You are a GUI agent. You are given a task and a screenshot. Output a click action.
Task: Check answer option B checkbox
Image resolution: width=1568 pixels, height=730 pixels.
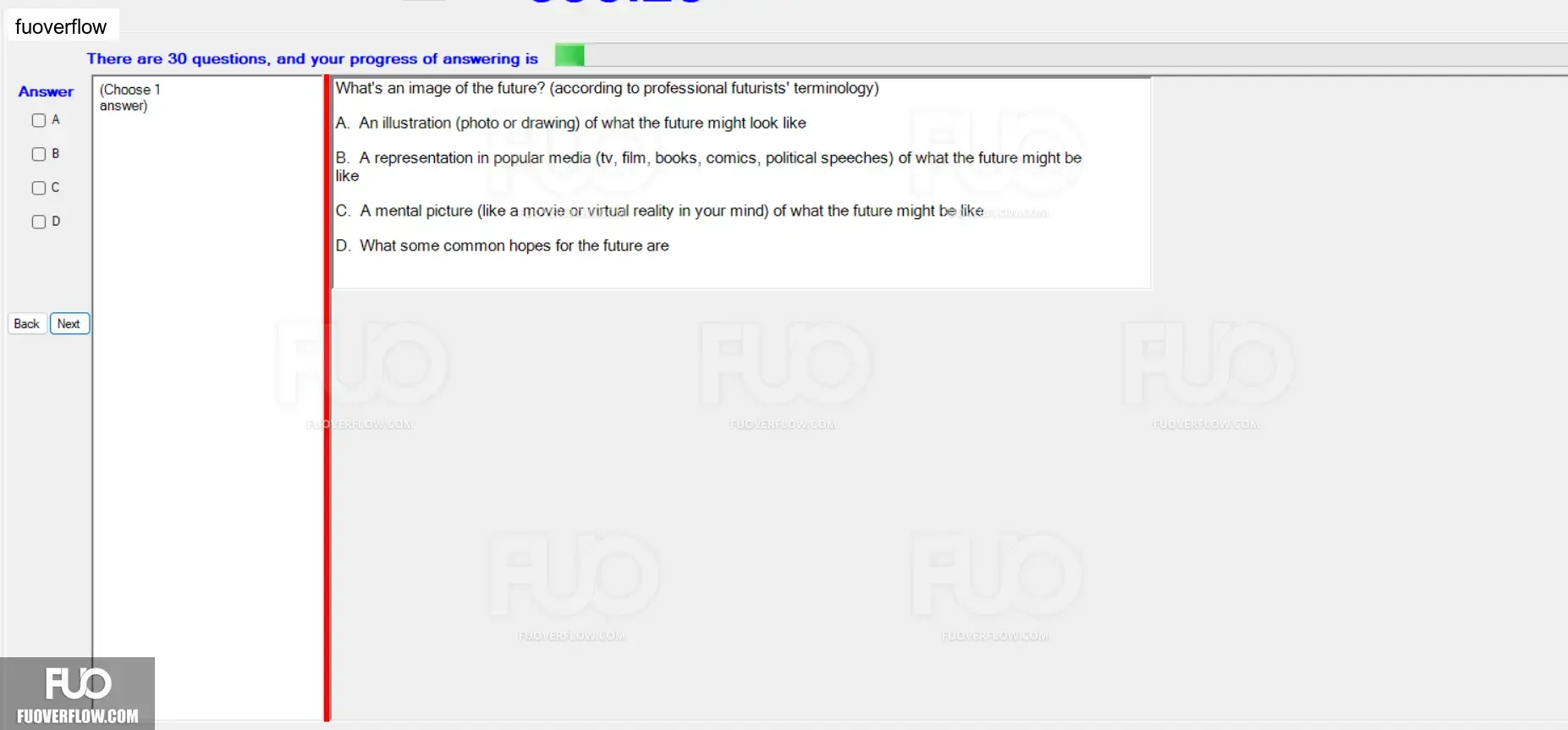click(x=39, y=154)
